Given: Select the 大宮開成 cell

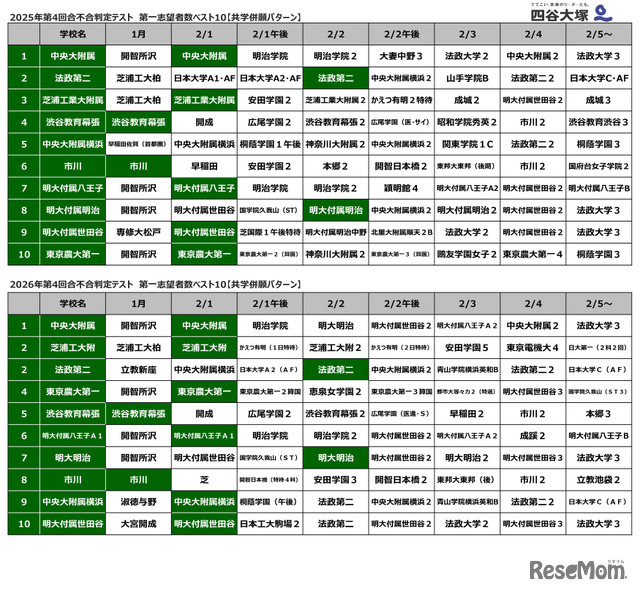Looking at the screenshot, I should coord(138,524).
